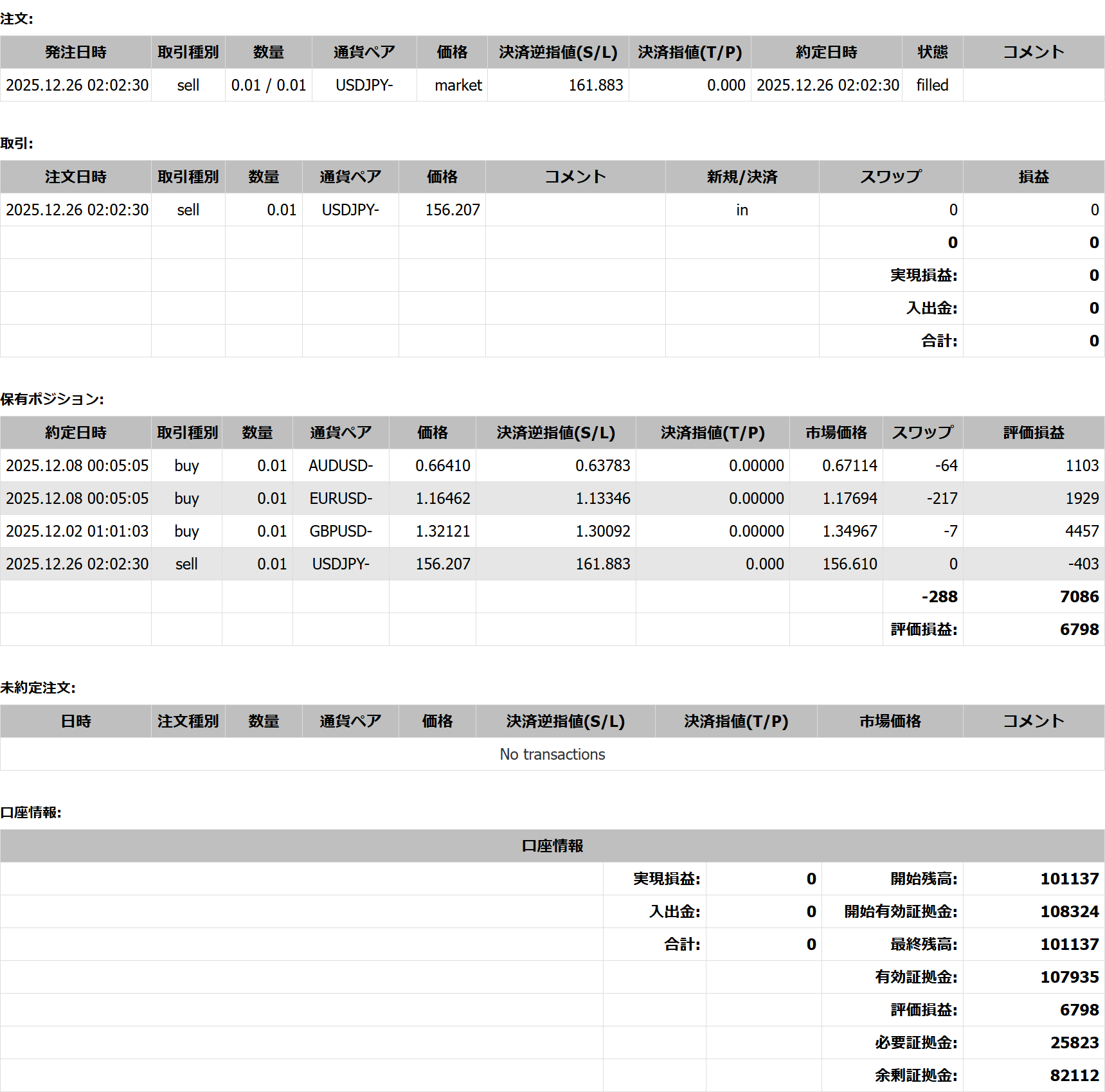
Task: Click the "market" price cell
Action: click(458, 85)
